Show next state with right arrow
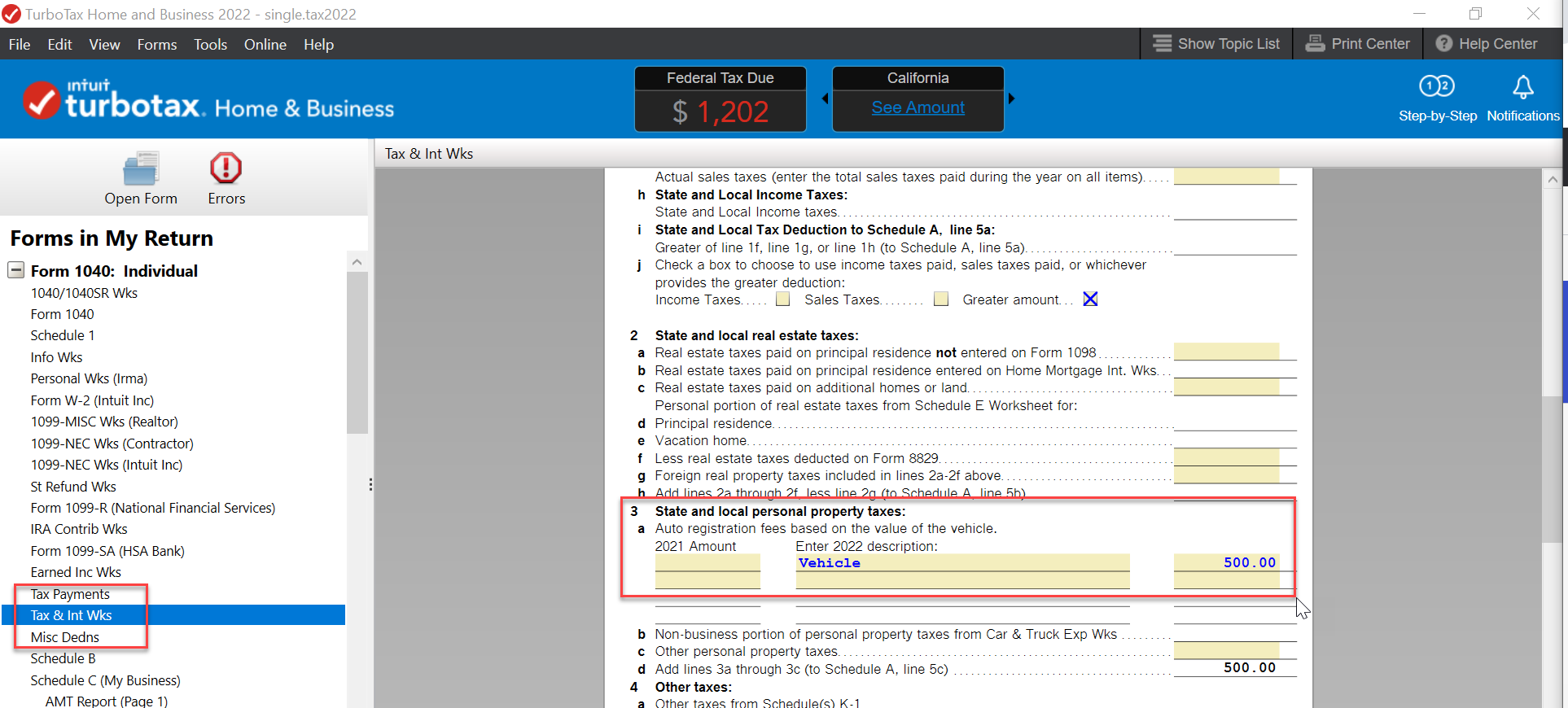The width and height of the screenshot is (1568, 708). tap(1012, 98)
